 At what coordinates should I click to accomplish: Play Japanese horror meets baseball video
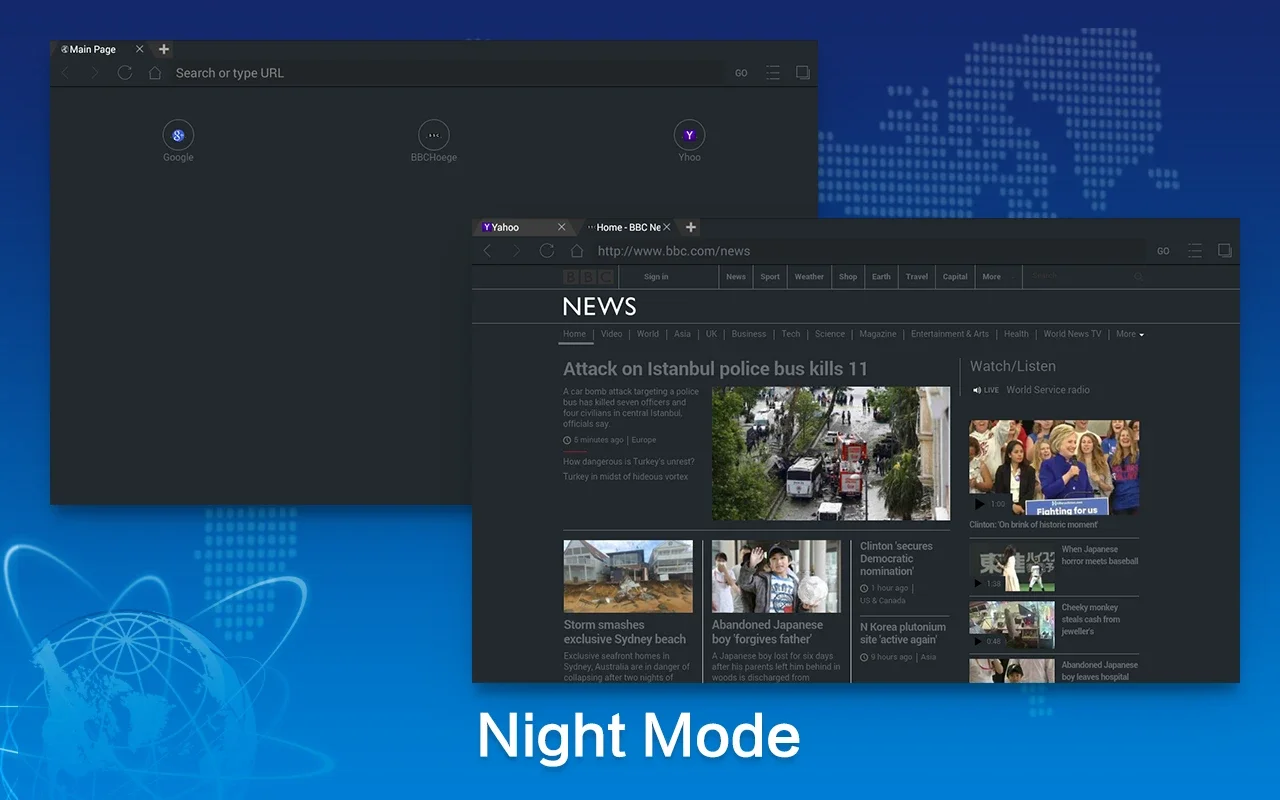pos(1012,566)
